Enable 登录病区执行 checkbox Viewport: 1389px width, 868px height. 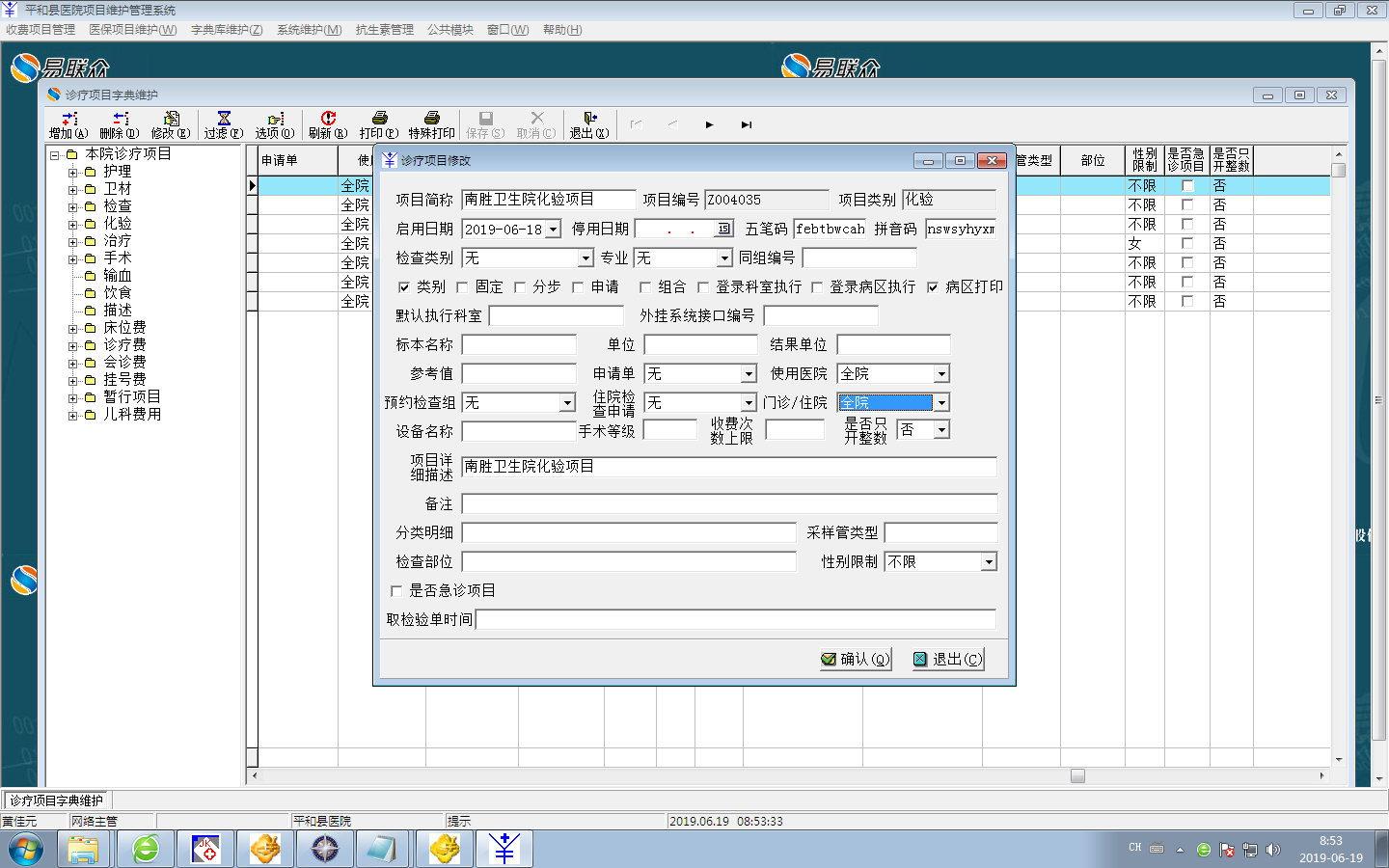817,286
